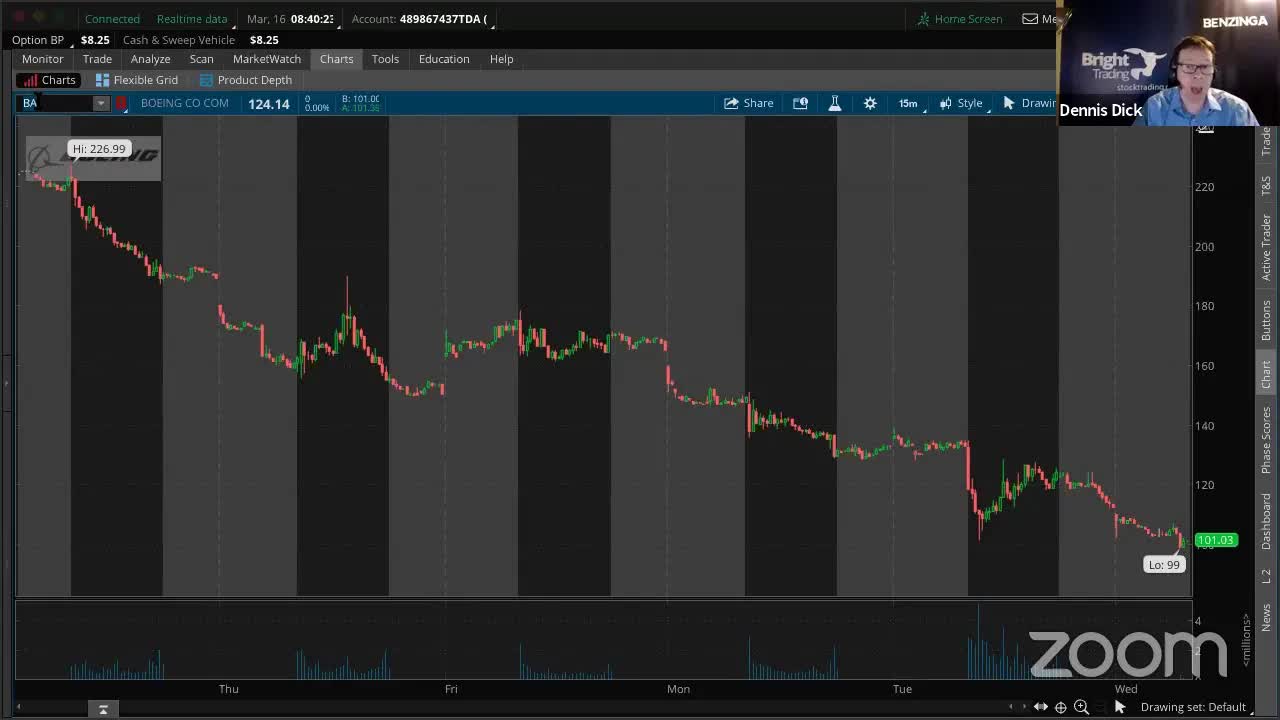
Task: Click the bottom-left collapse arrow button
Action: coord(103,709)
